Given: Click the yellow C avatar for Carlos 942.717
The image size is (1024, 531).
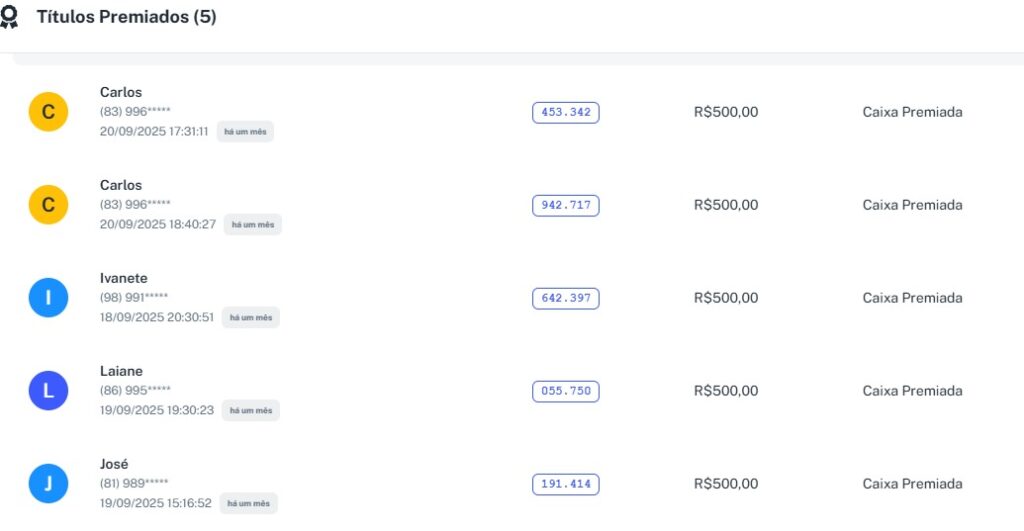Looking at the screenshot, I should pyautogui.click(x=48, y=205).
